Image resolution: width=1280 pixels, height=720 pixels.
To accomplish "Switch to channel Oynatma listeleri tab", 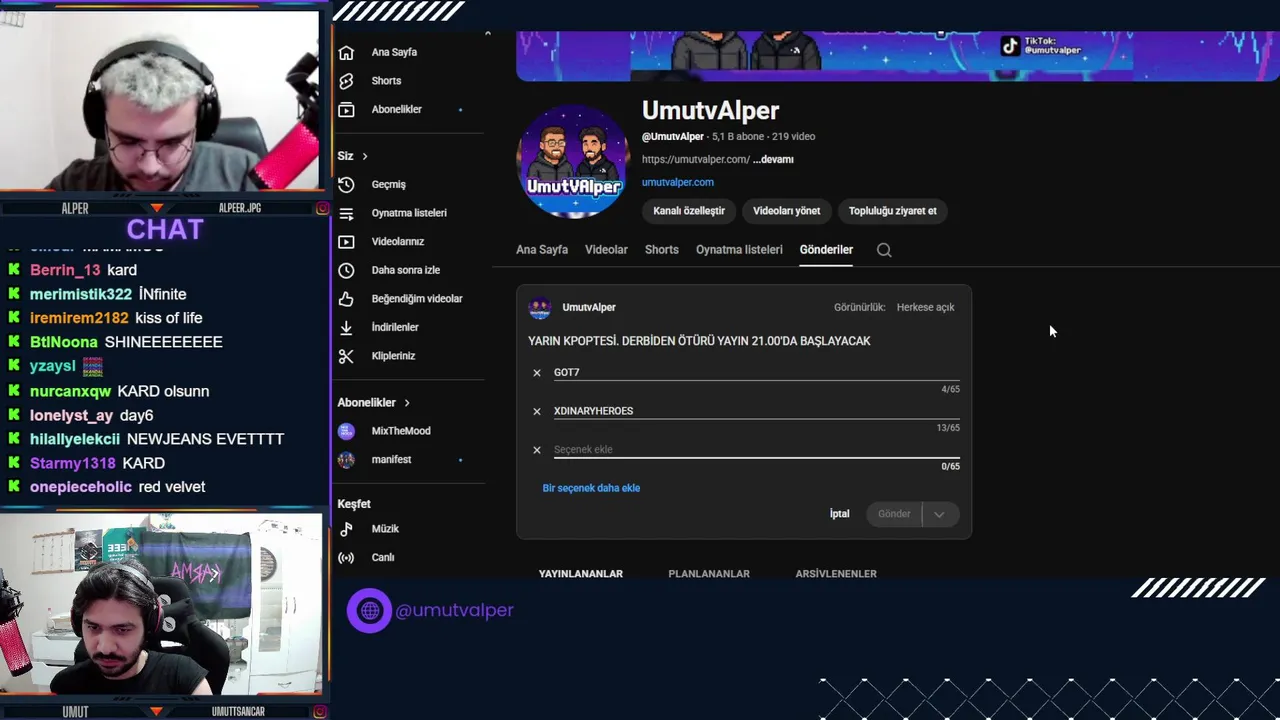I will tap(739, 250).
